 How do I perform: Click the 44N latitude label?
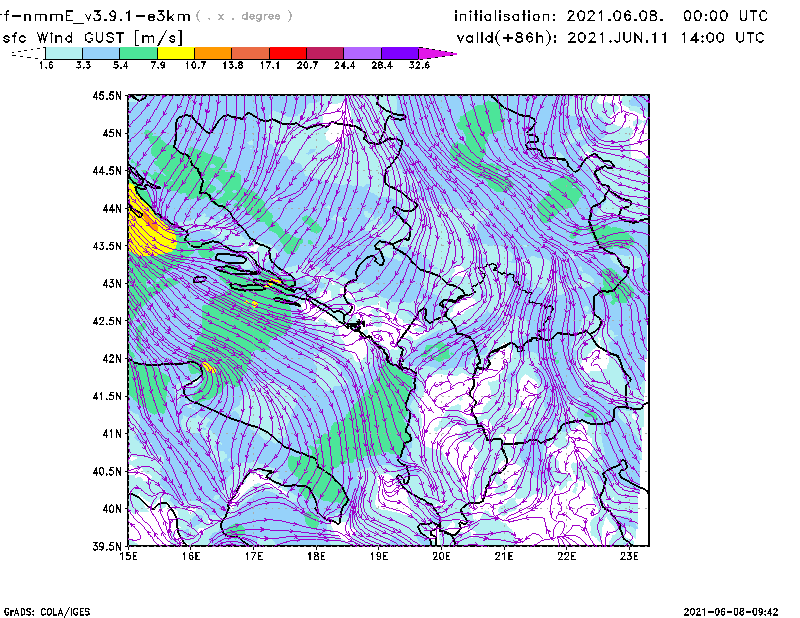112,208
